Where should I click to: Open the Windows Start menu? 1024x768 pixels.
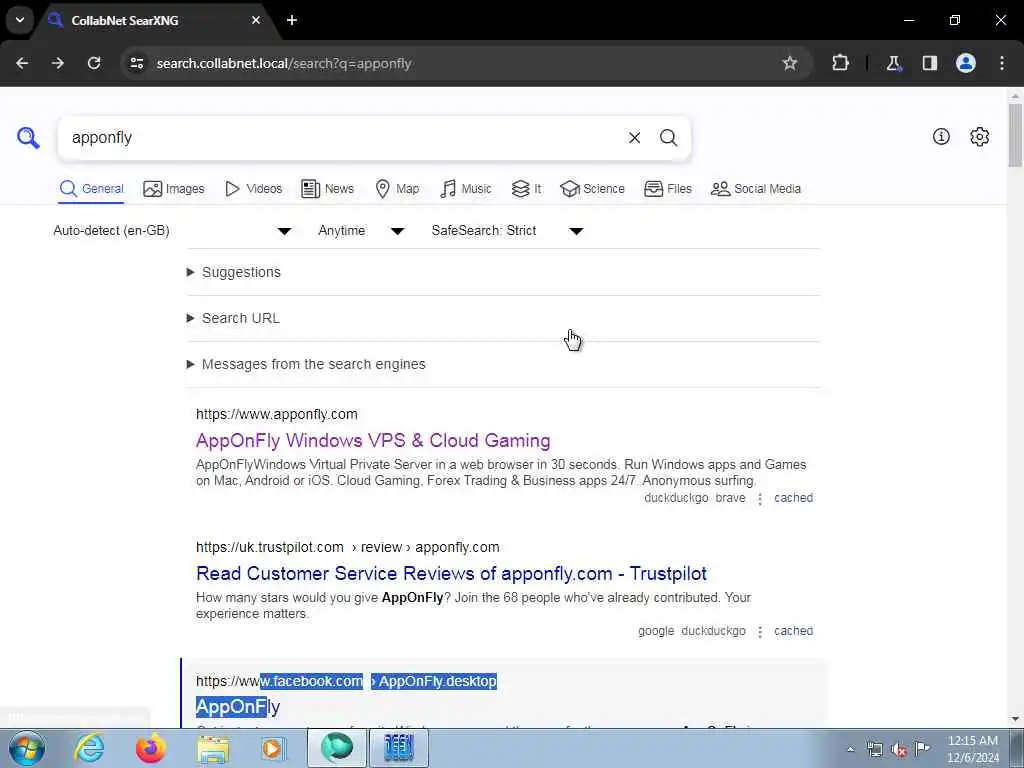point(27,748)
